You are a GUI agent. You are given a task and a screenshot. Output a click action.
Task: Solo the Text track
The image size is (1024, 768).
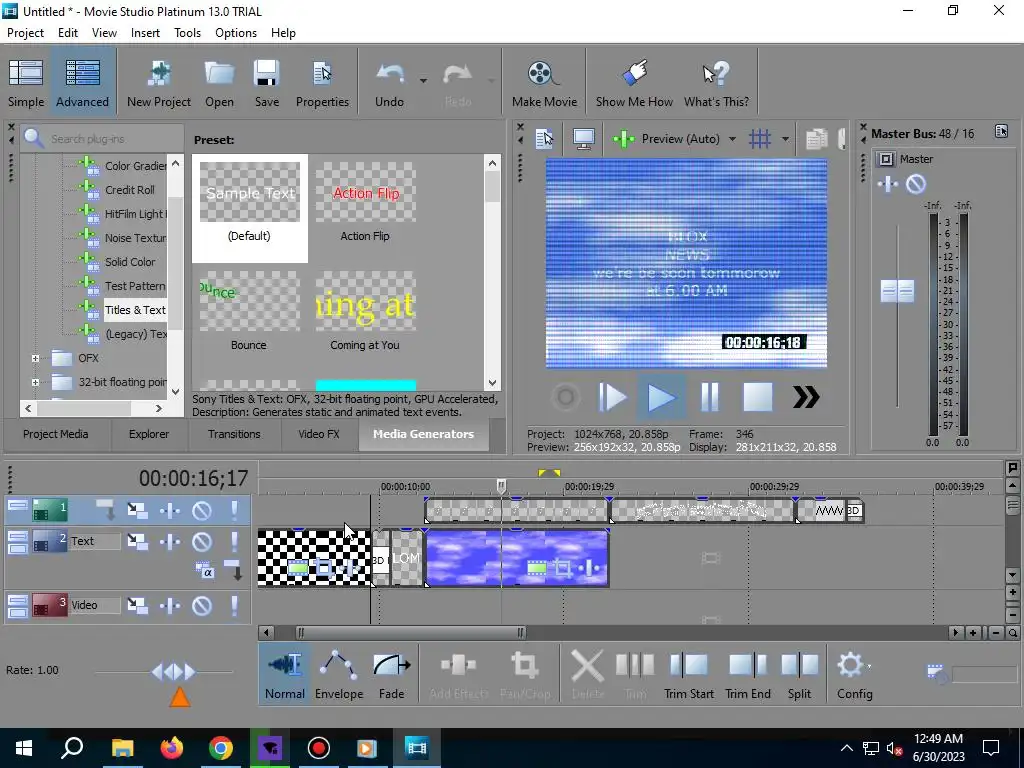(x=234, y=541)
